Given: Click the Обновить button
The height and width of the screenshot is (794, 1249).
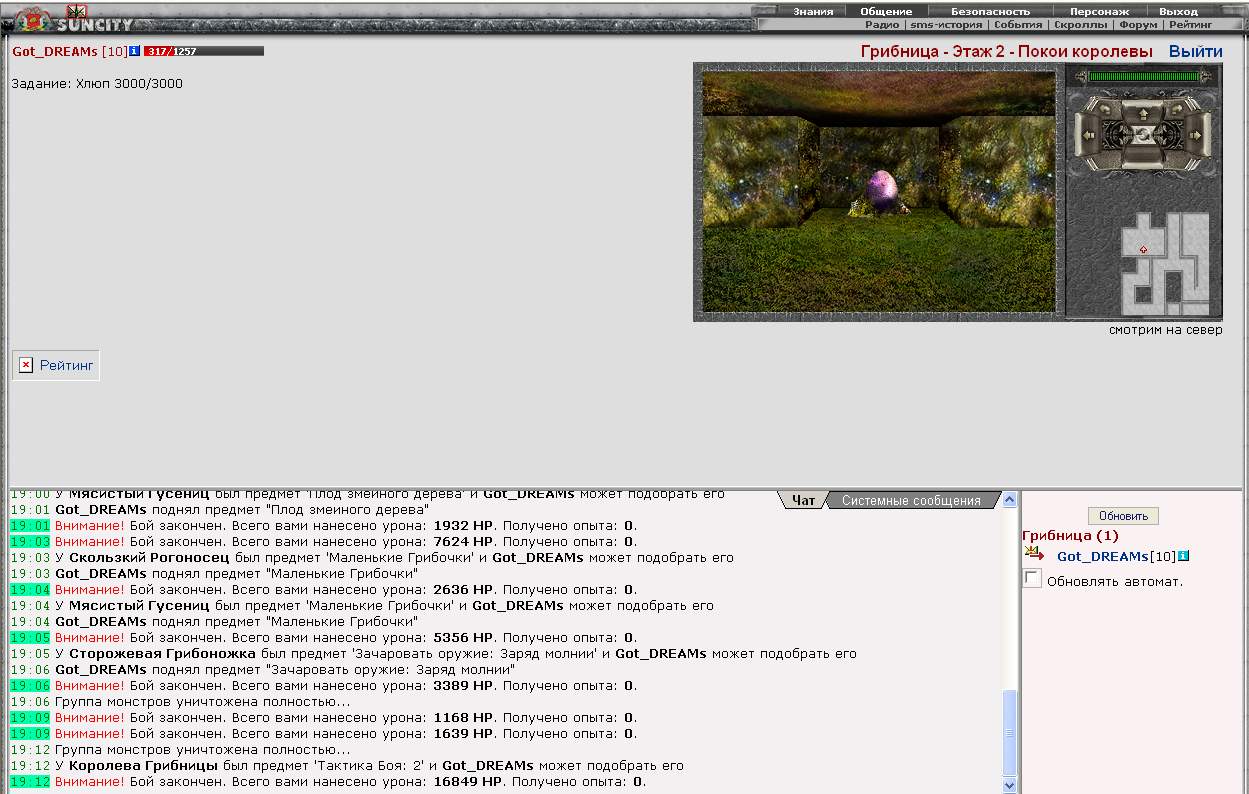Looking at the screenshot, I should tap(1123, 516).
